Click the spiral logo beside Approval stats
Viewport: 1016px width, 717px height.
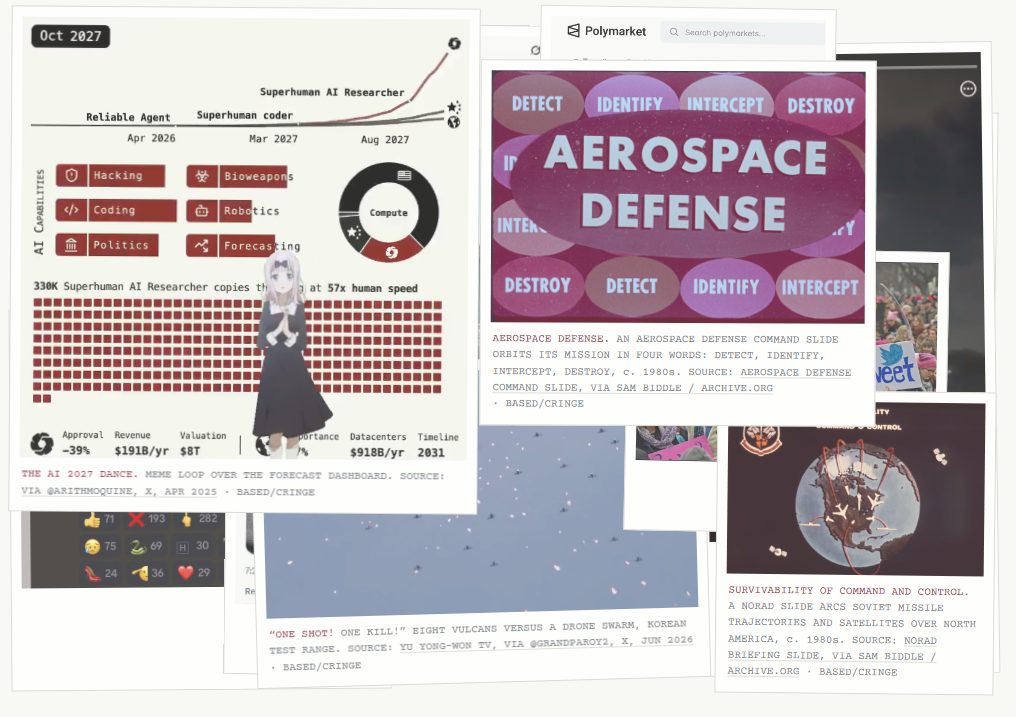click(42, 444)
